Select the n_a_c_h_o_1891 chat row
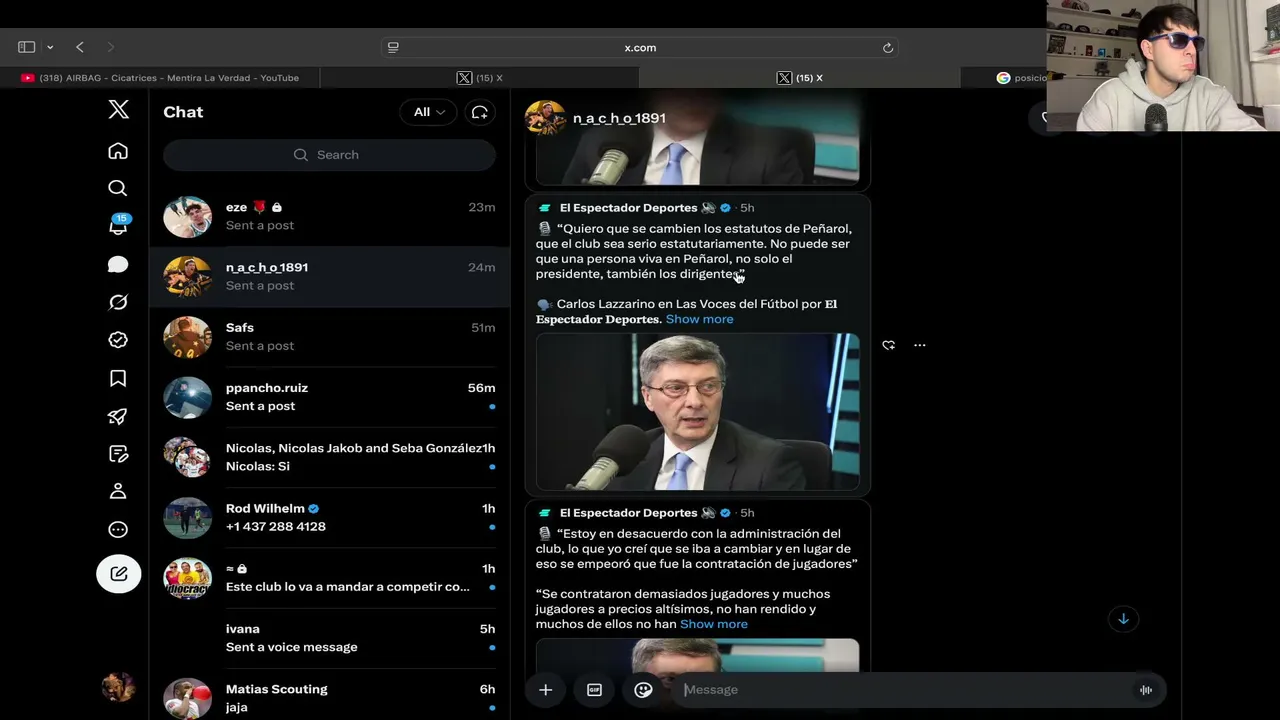 tap(329, 276)
